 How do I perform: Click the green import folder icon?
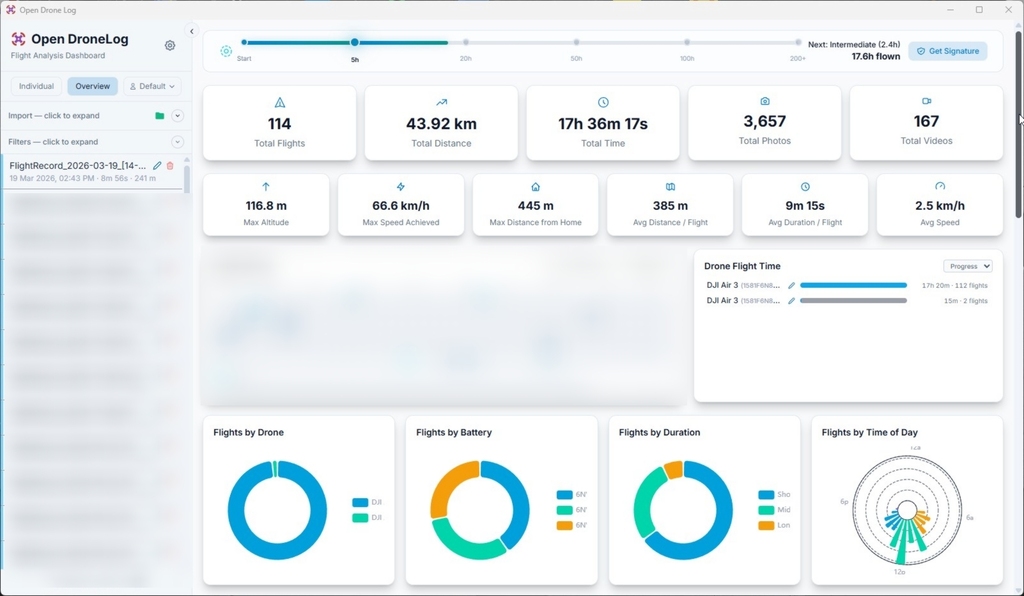(x=160, y=116)
